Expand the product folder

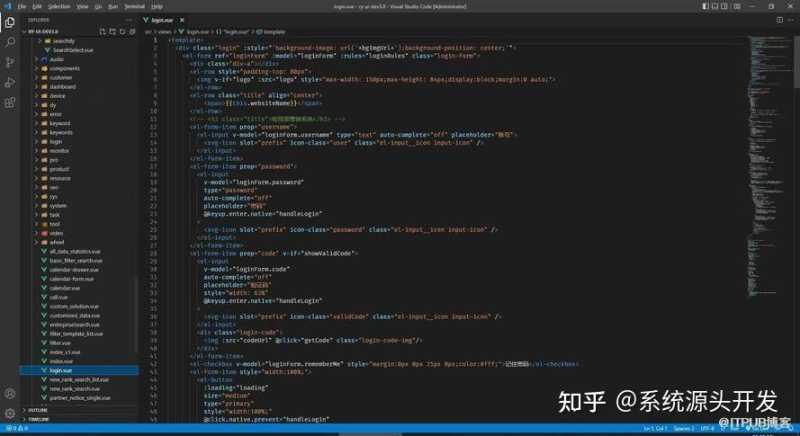(x=59, y=169)
